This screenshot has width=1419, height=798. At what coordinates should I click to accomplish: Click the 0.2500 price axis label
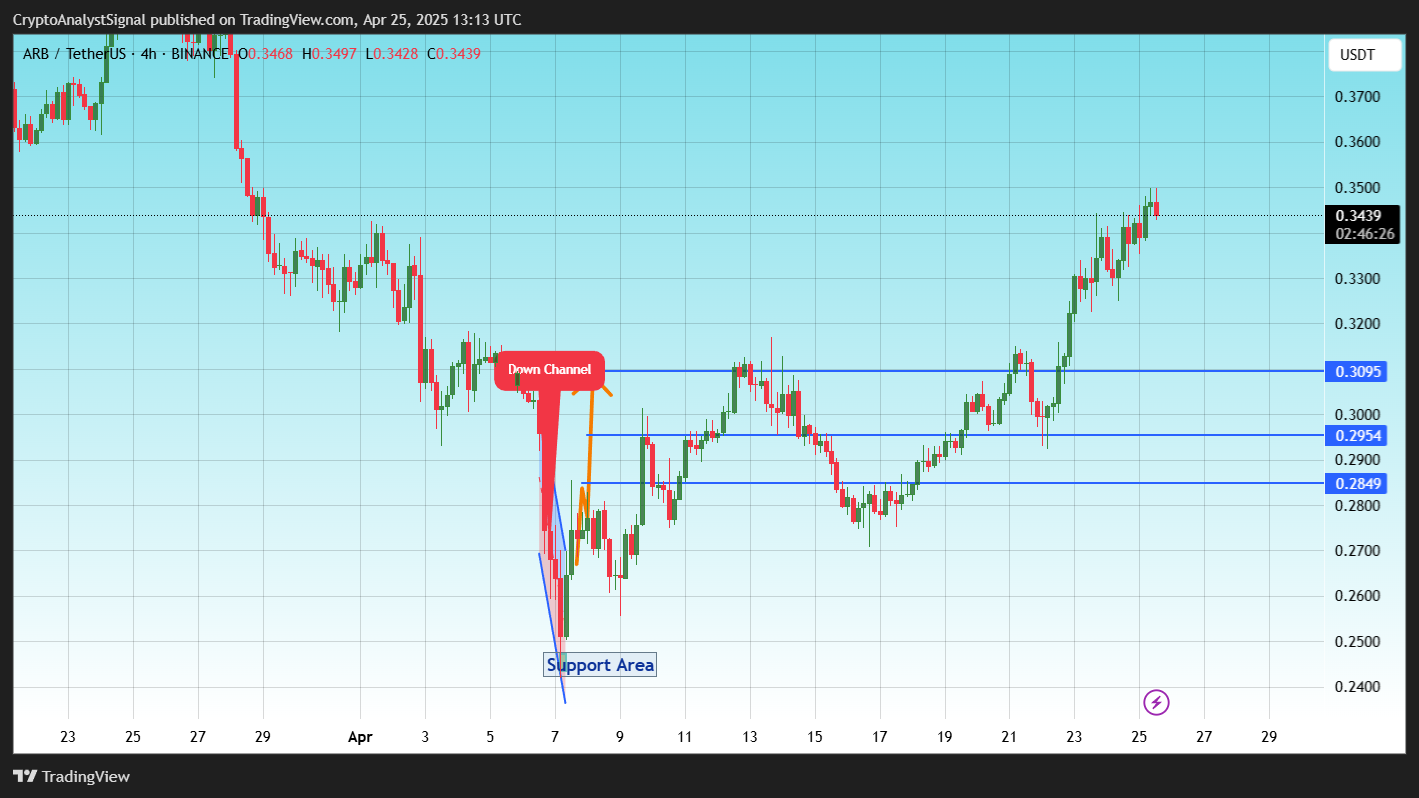[1357, 642]
